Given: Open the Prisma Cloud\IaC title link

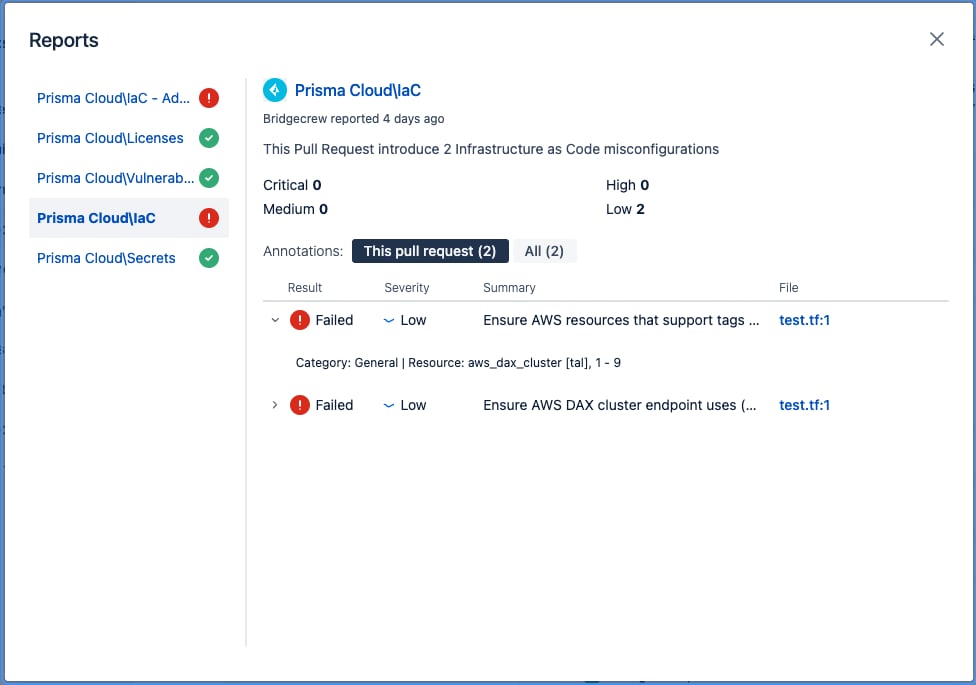Looking at the screenshot, I should pos(357,90).
